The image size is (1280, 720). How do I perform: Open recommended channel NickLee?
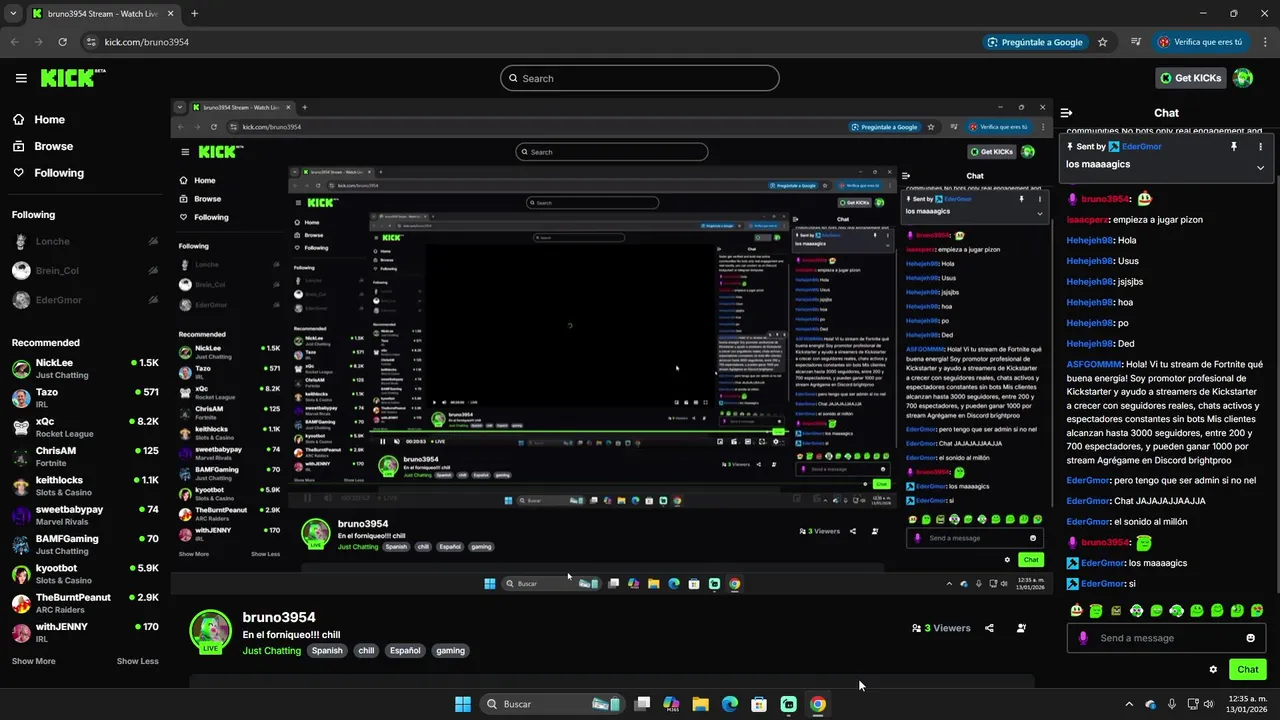[85, 368]
